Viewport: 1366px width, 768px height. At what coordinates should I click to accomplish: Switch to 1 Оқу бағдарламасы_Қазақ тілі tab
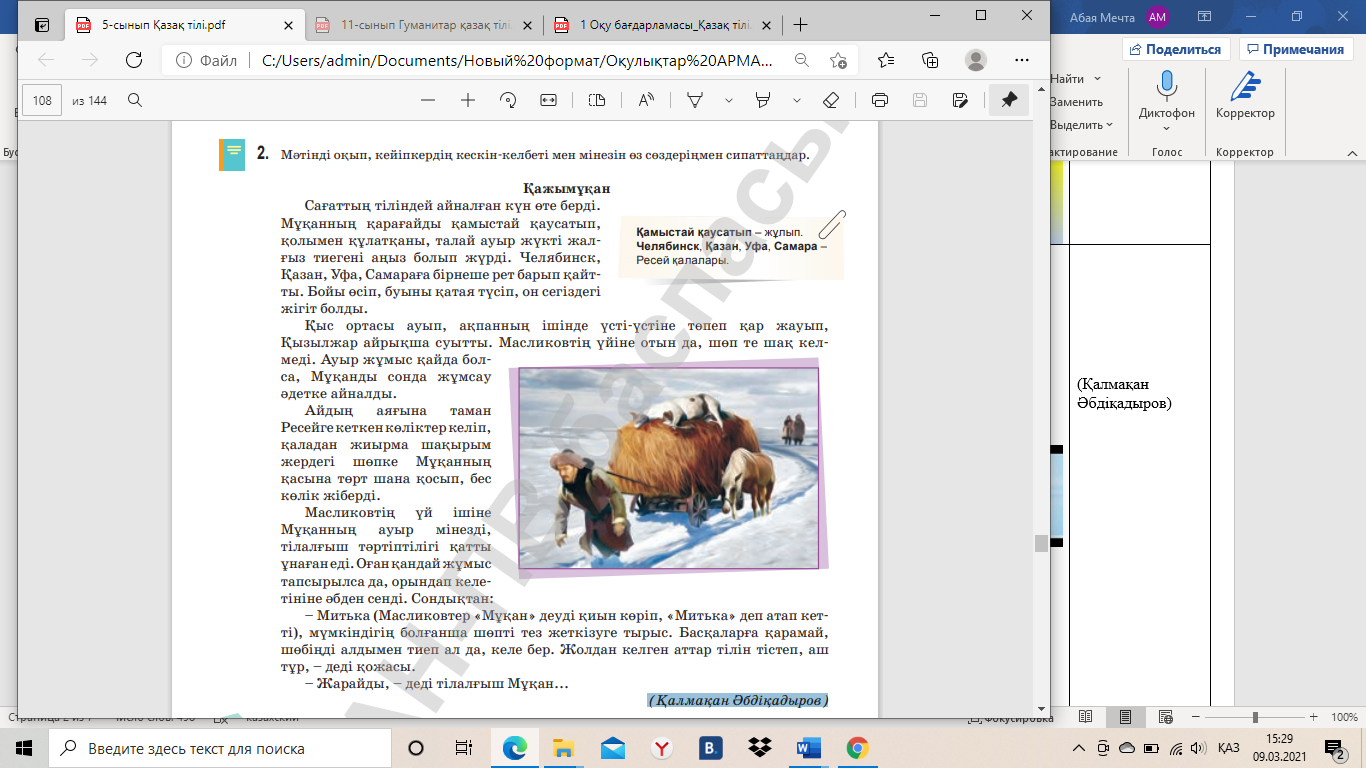pyautogui.click(x=666, y=25)
